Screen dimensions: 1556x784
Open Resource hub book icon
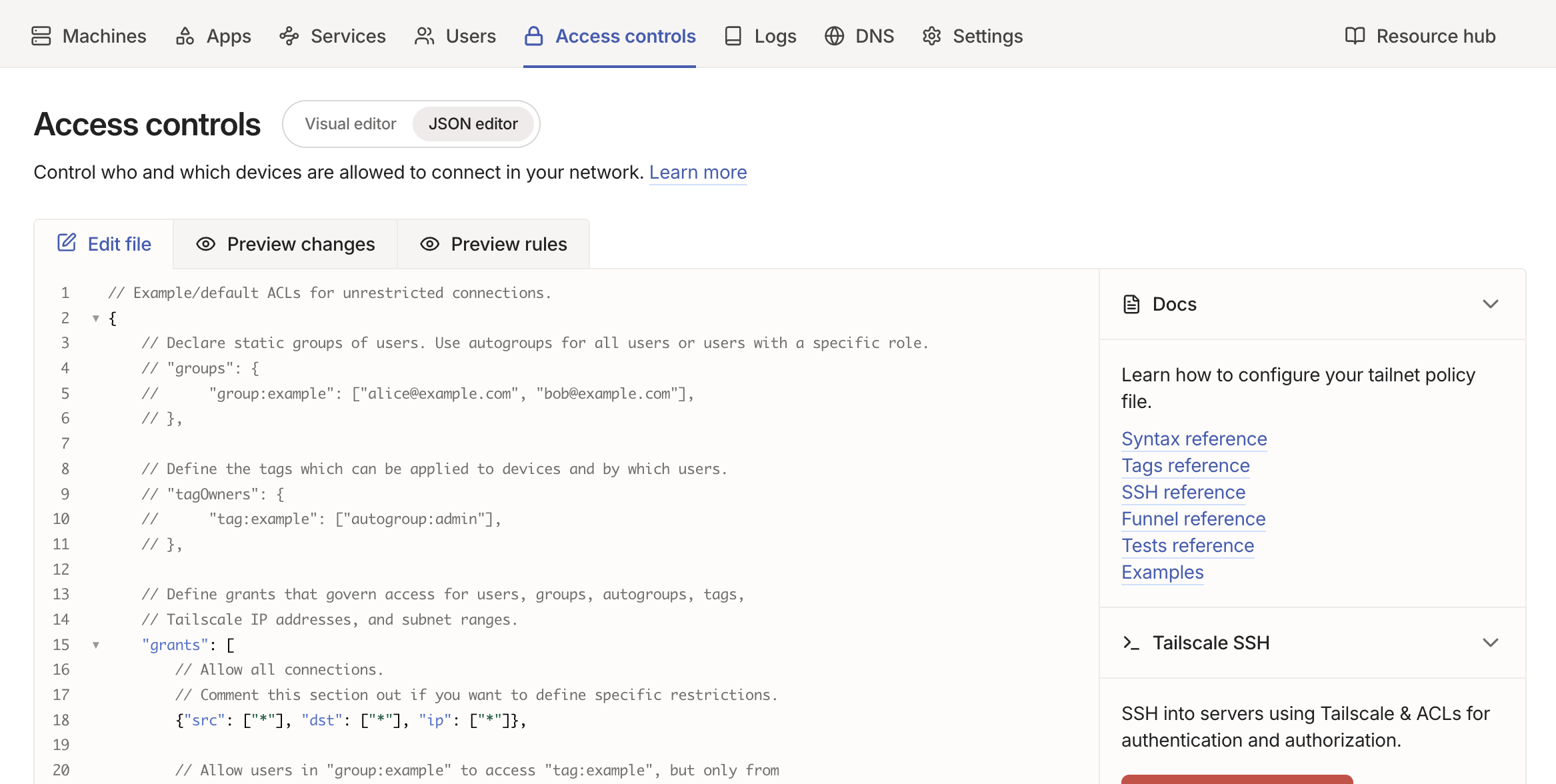click(x=1355, y=36)
